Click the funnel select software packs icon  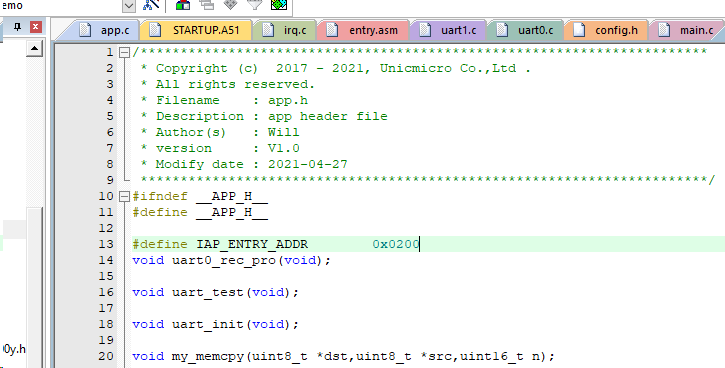(254, 5)
